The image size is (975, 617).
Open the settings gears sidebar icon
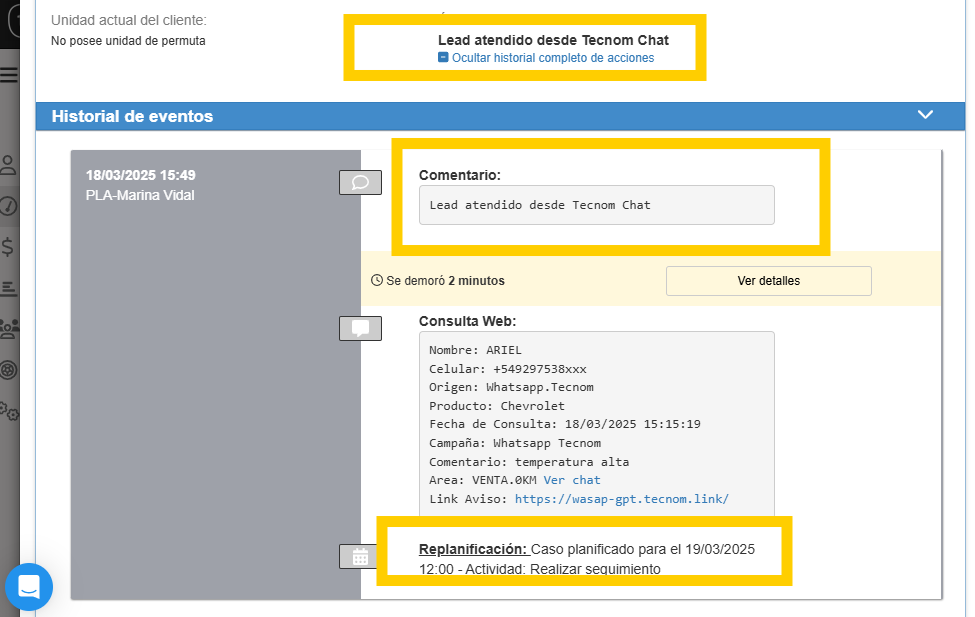(9, 411)
